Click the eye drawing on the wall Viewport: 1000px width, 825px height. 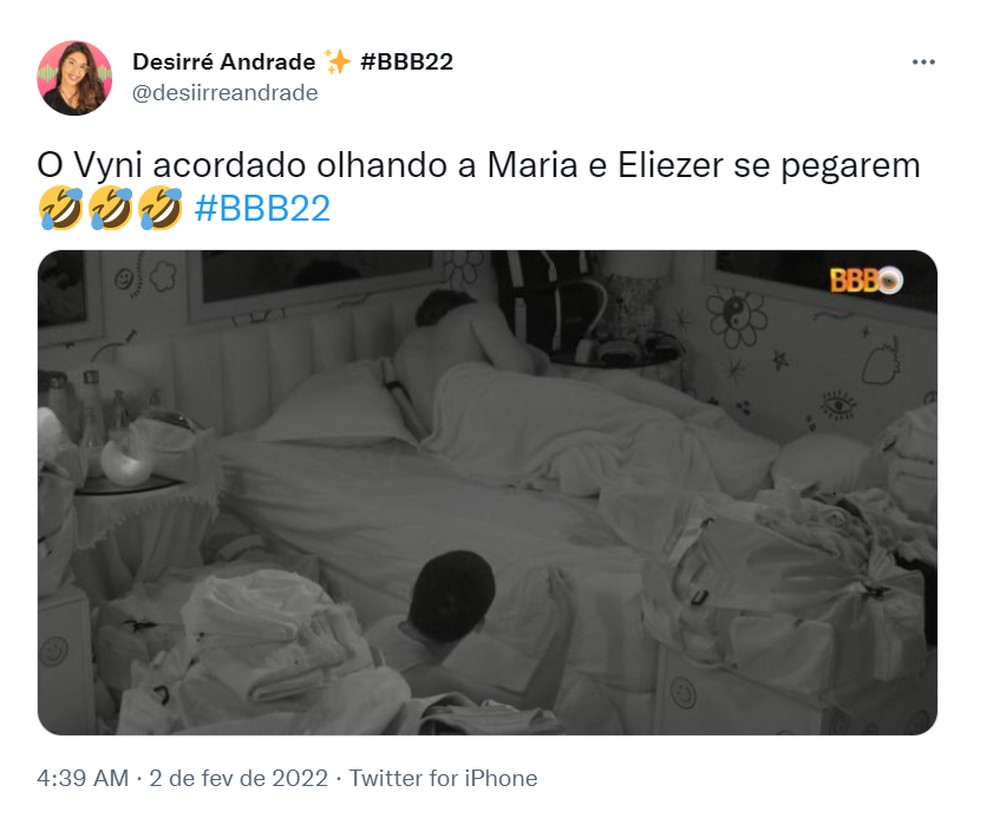click(838, 404)
